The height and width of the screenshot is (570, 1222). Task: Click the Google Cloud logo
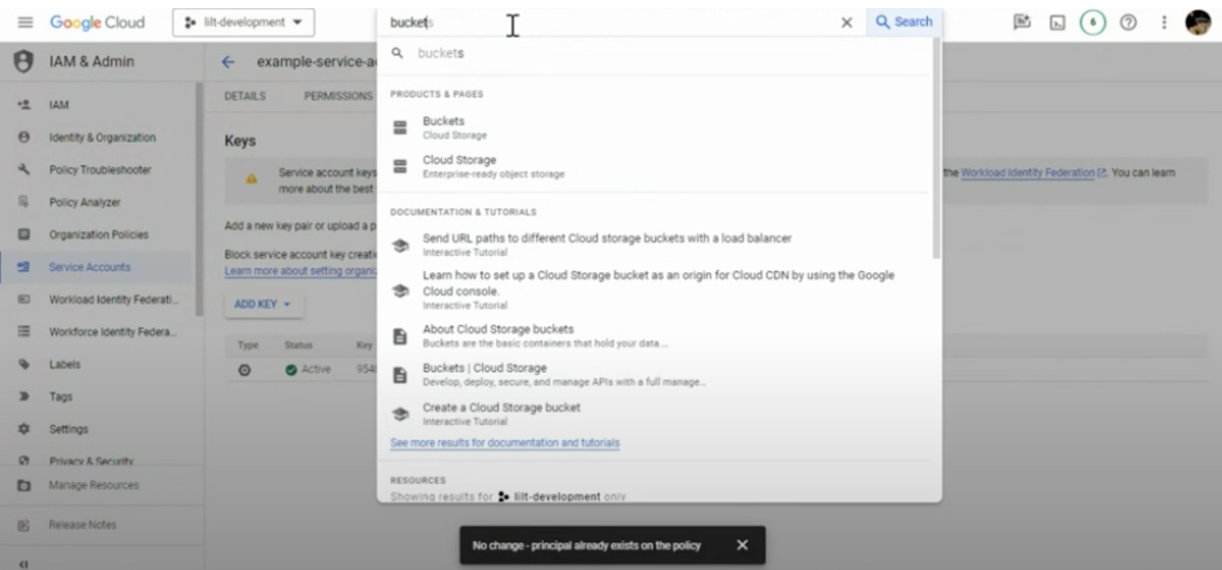click(97, 22)
